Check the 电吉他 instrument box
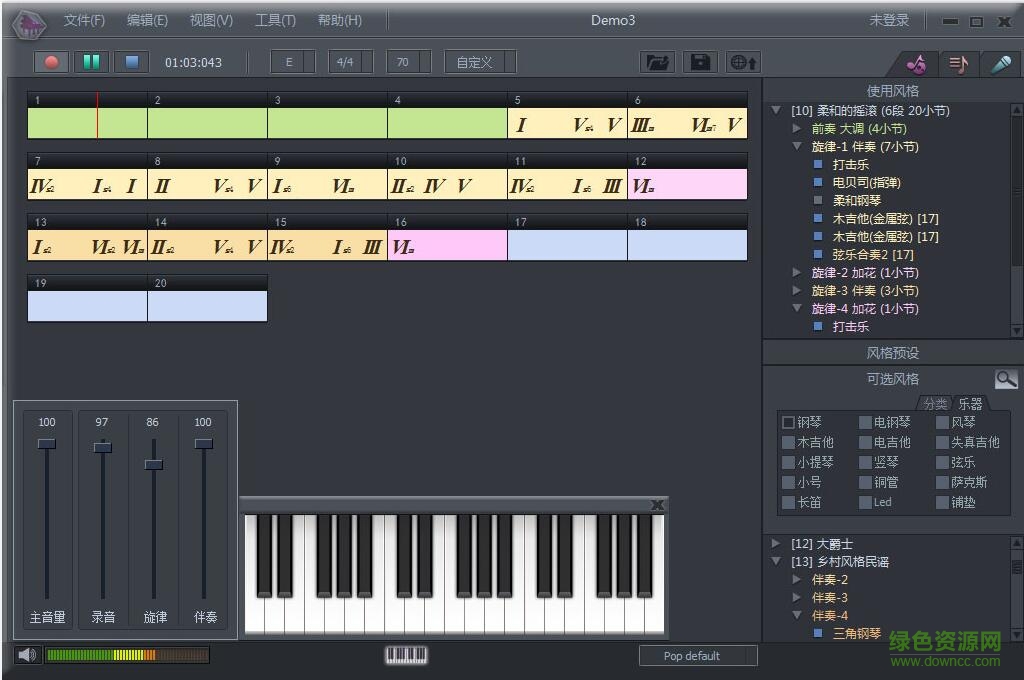Image resolution: width=1024 pixels, height=680 pixels. (x=864, y=442)
